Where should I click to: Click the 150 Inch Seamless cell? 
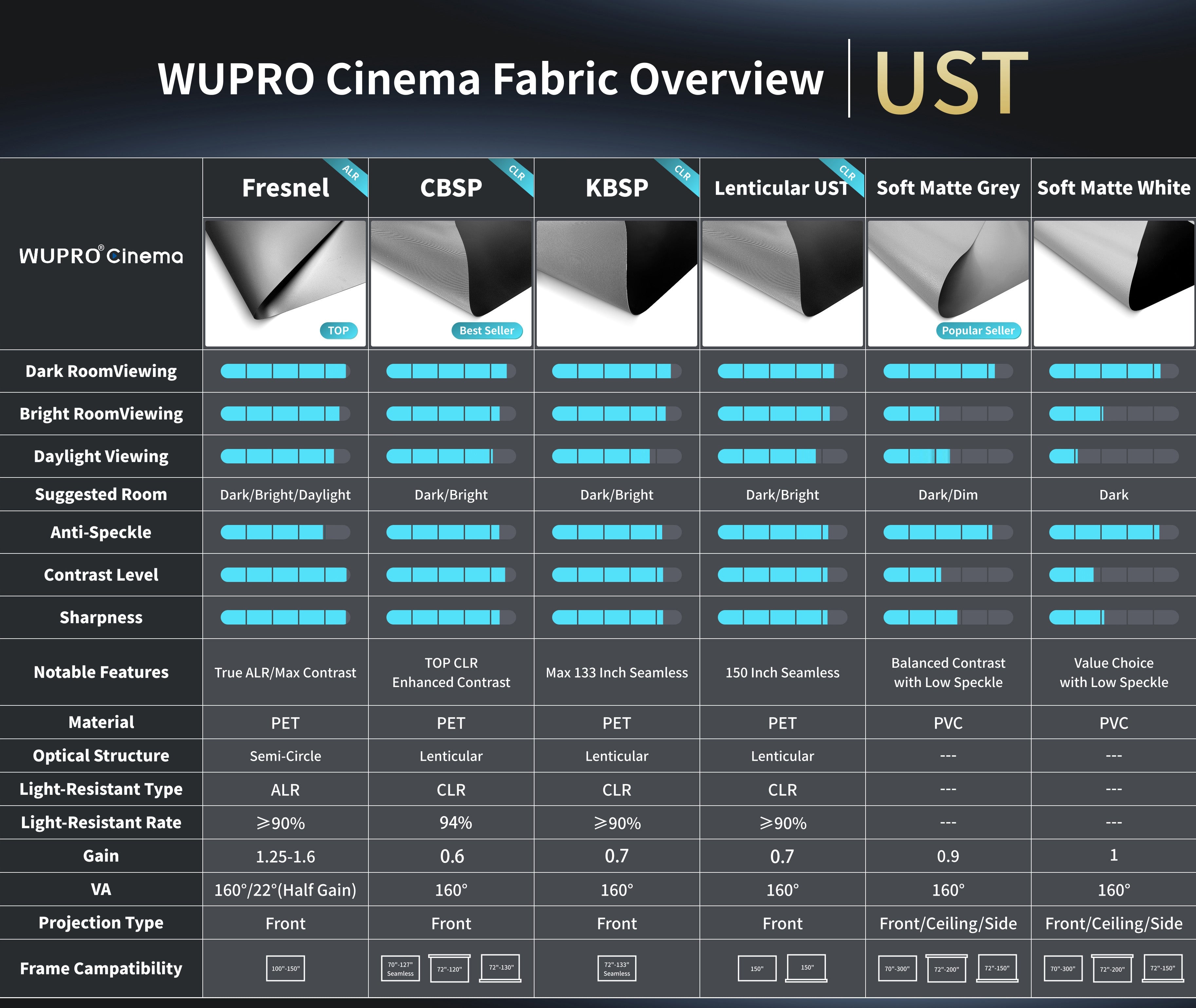[782, 673]
